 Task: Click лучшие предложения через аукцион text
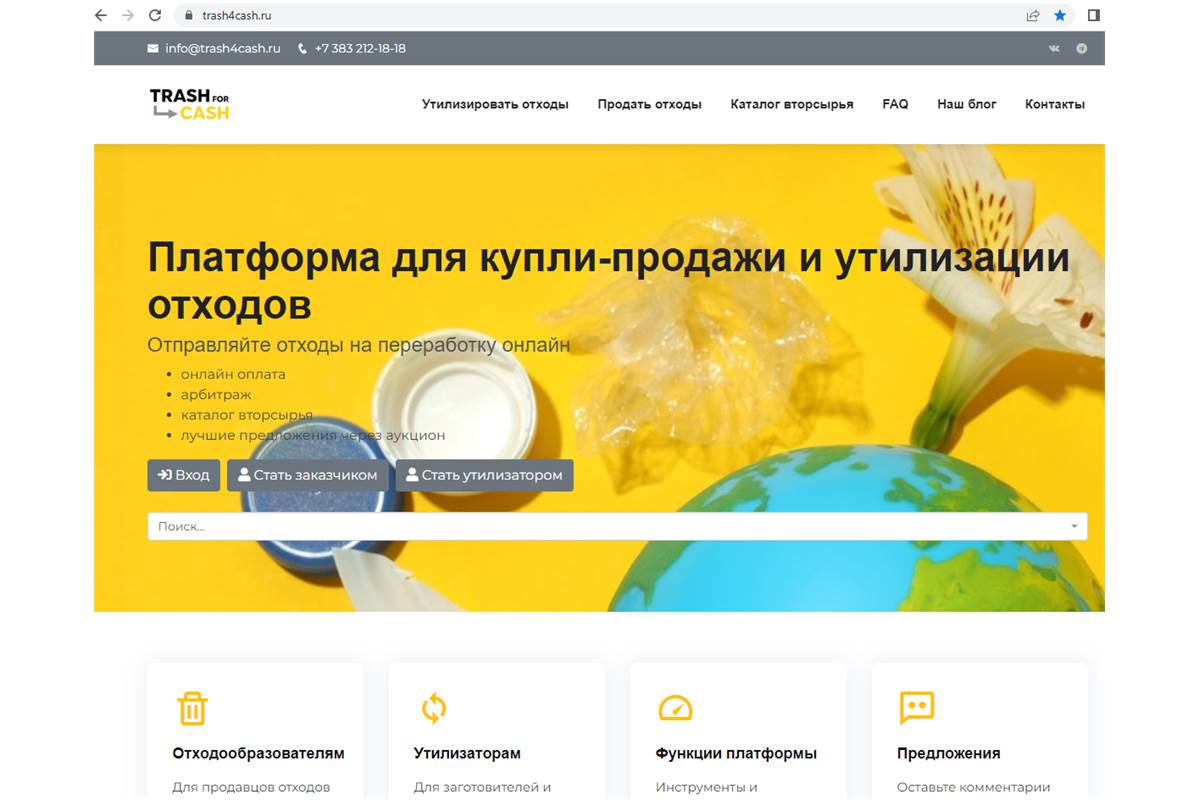tap(313, 436)
